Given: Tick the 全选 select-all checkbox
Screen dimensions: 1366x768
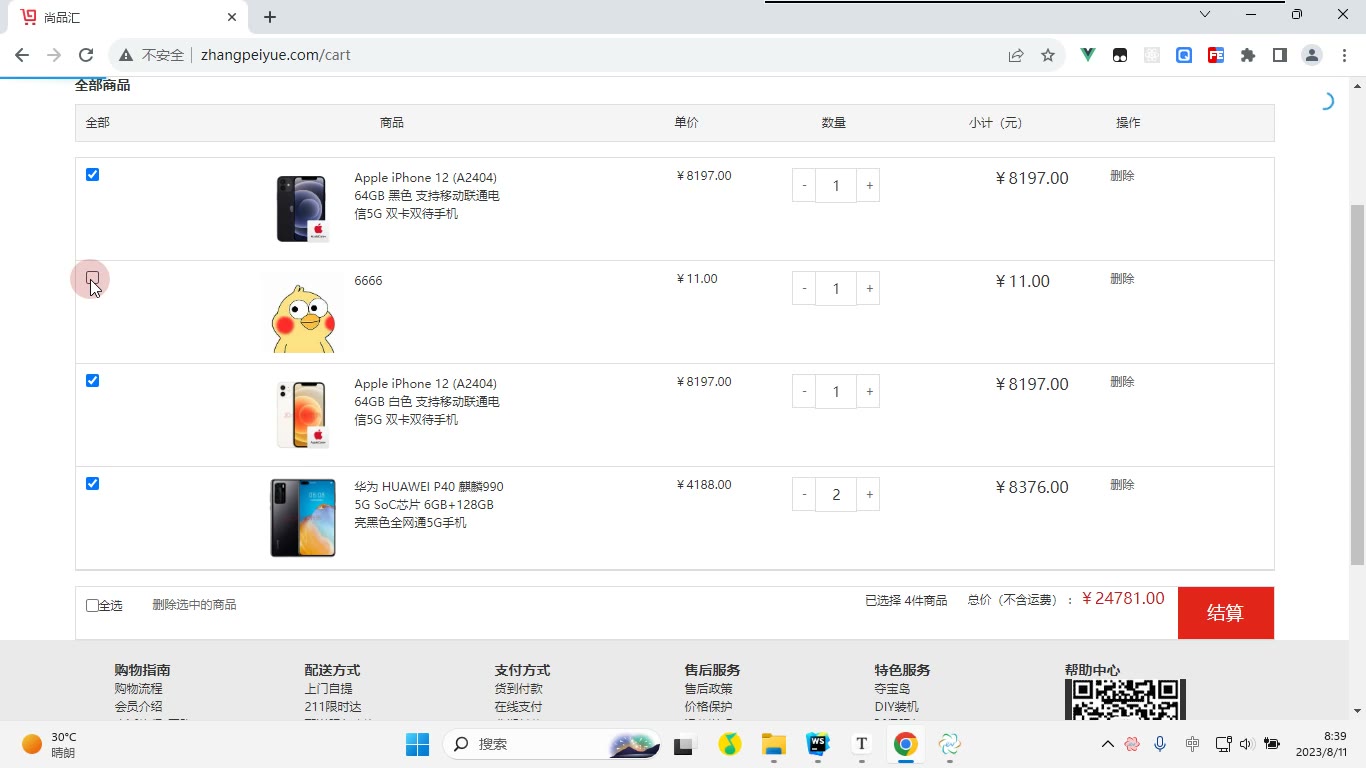Looking at the screenshot, I should [x=93, y=605].
